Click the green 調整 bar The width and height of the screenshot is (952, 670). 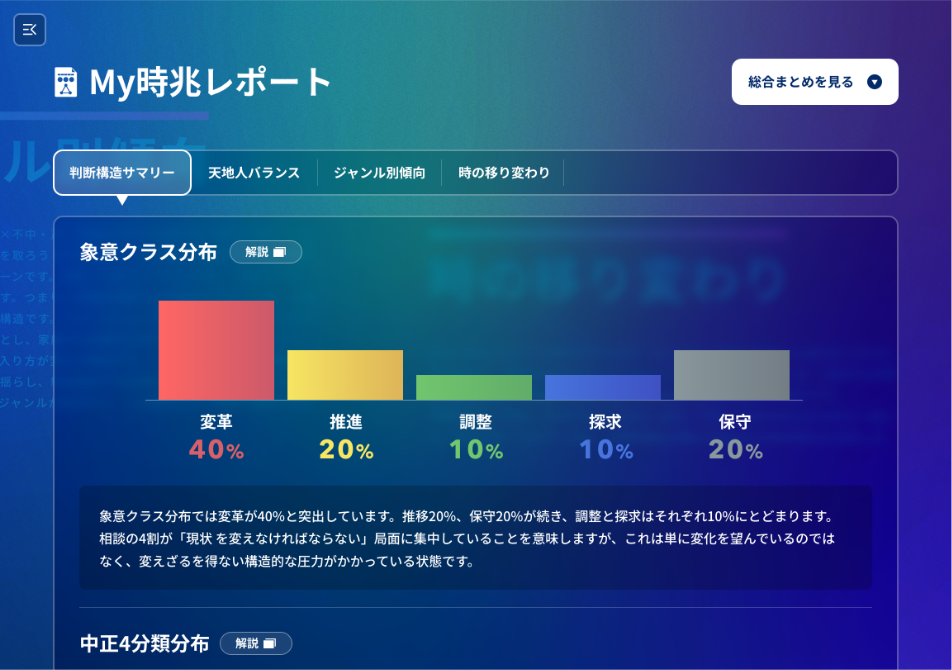[x=474, y=387]
